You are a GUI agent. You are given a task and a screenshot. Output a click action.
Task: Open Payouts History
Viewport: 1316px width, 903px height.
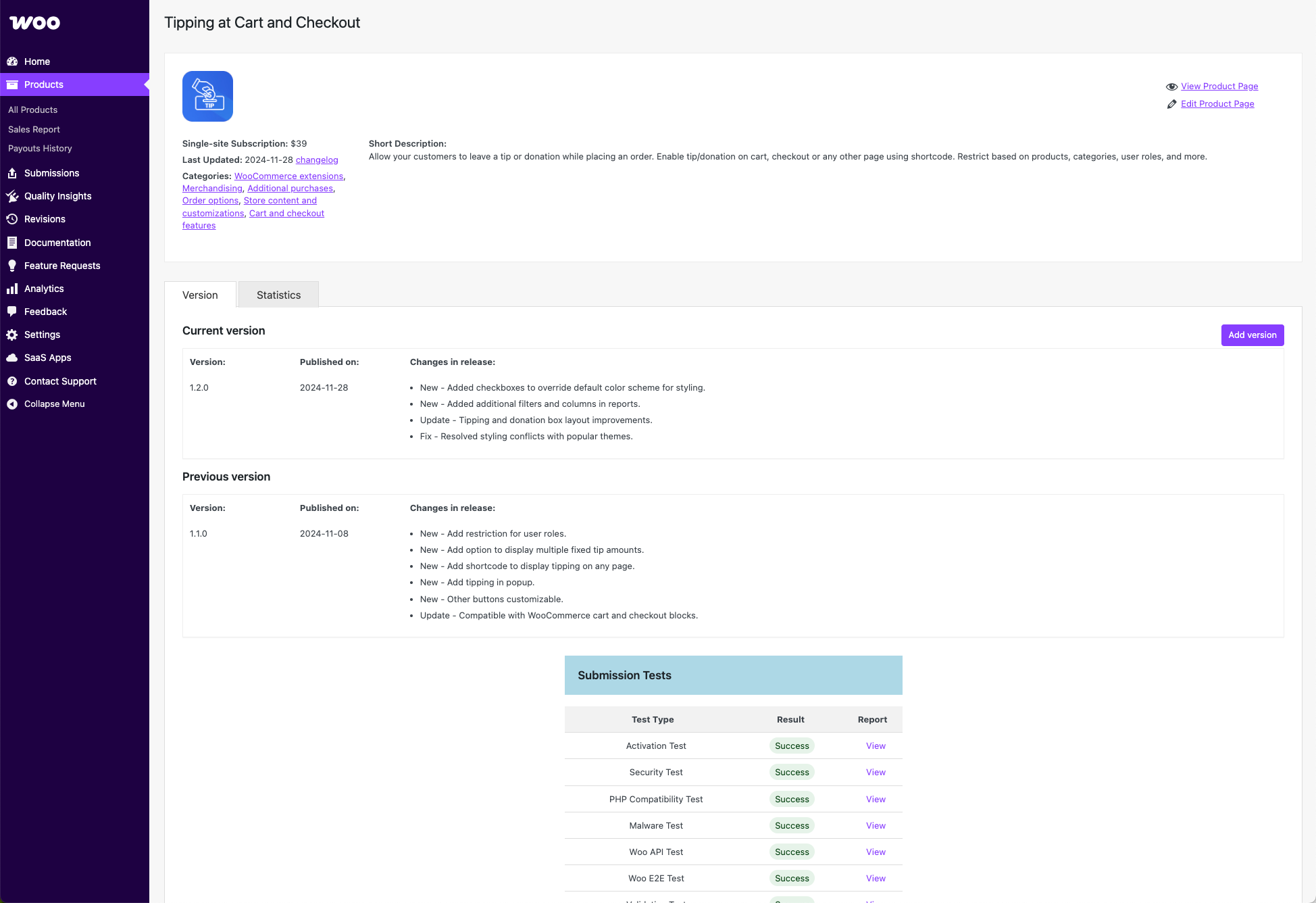(x=40, y=148)
